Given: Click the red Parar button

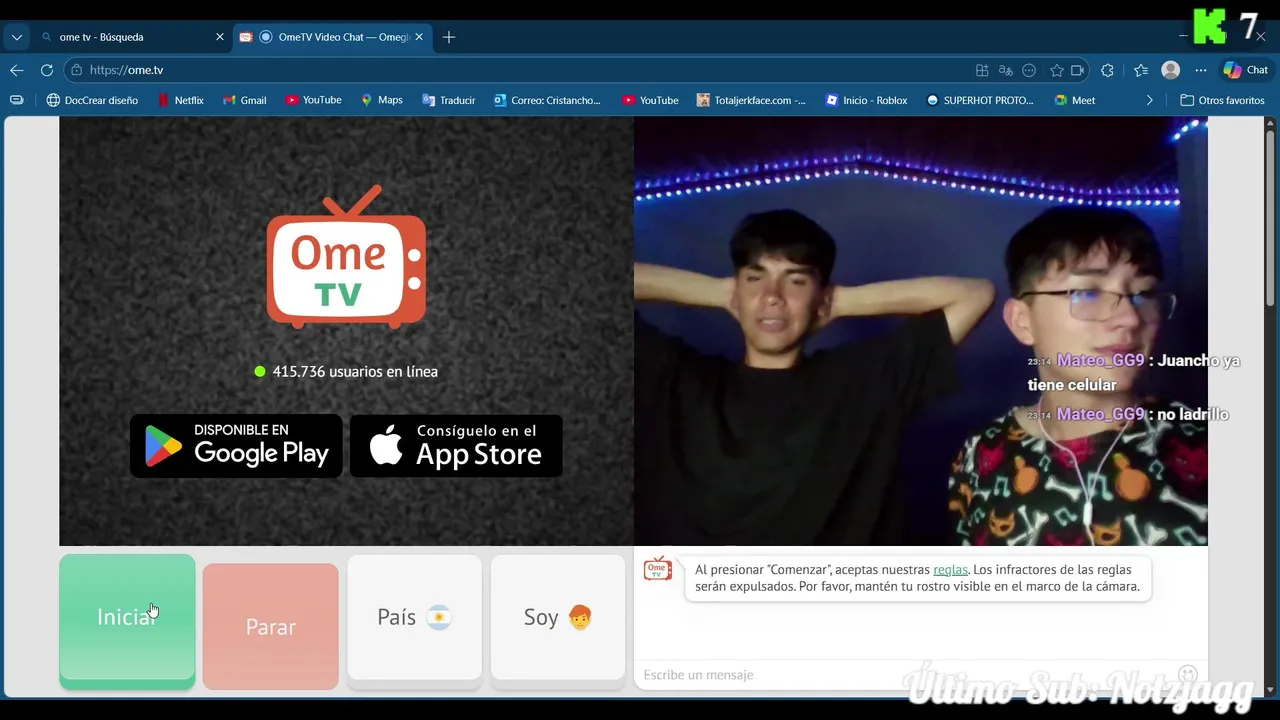Looking at the screenshot, I should (270, 627).
